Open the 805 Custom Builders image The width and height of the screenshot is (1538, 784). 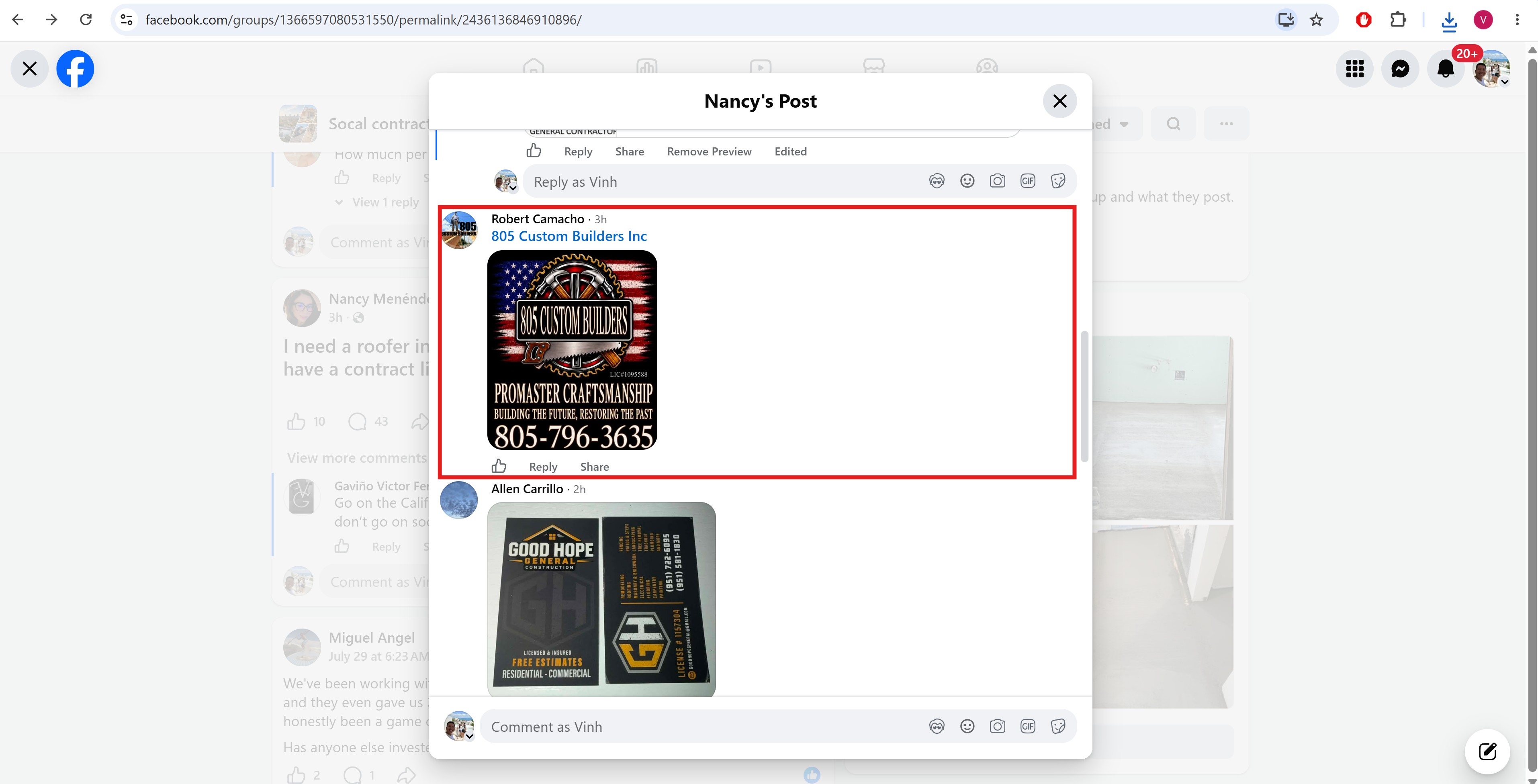(572, 350)
